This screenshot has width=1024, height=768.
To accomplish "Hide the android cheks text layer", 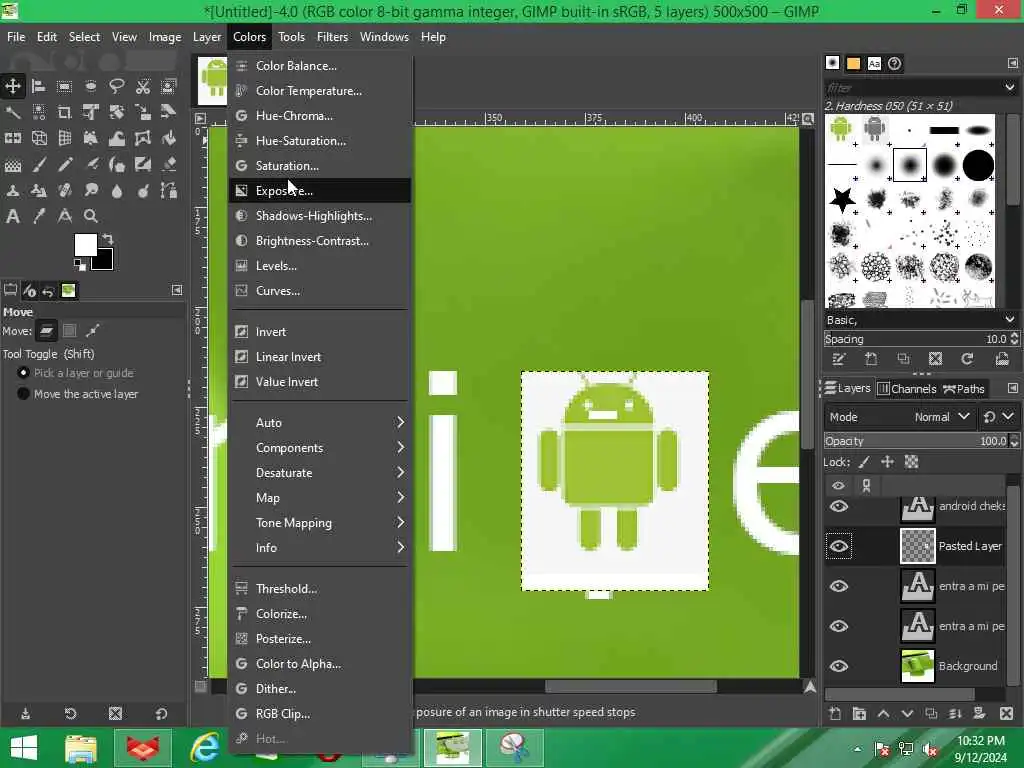I will (839, 507).
